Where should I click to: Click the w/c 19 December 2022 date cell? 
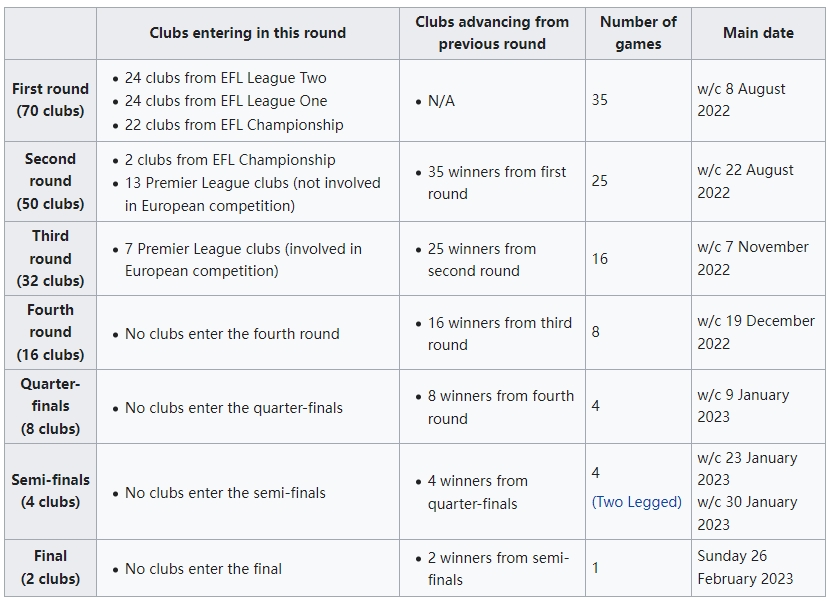click(758, 332)
